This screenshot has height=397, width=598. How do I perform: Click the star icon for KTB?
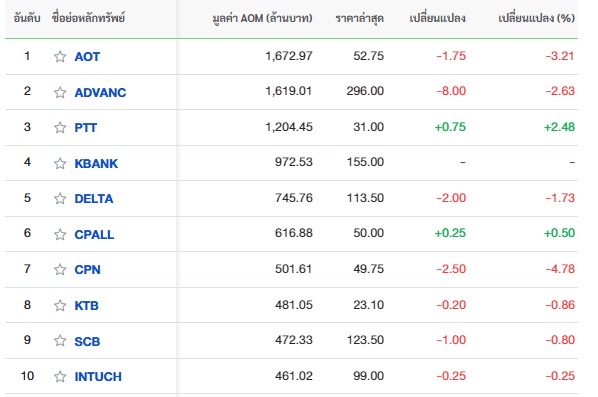click(x=60, y=305)
